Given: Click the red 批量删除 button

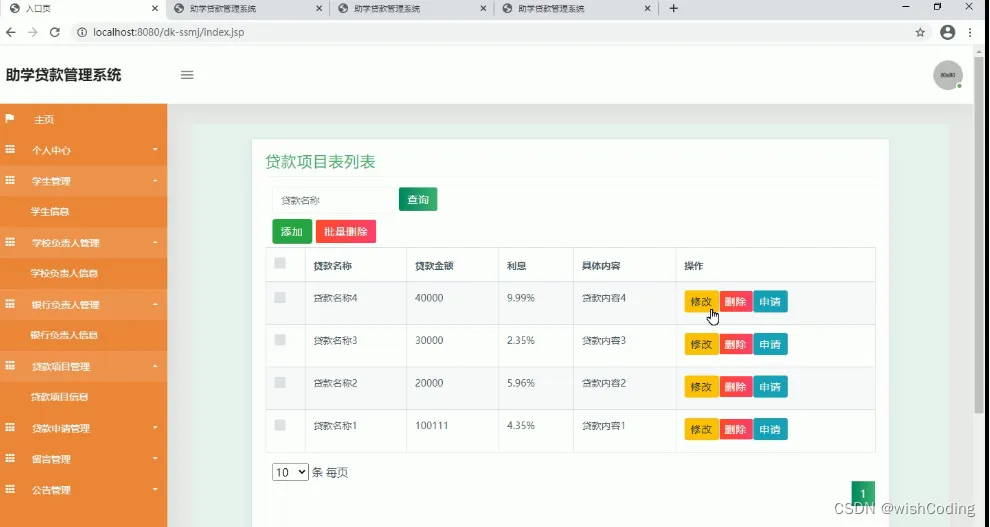Looking at the screenshot, I should (345, 232).
